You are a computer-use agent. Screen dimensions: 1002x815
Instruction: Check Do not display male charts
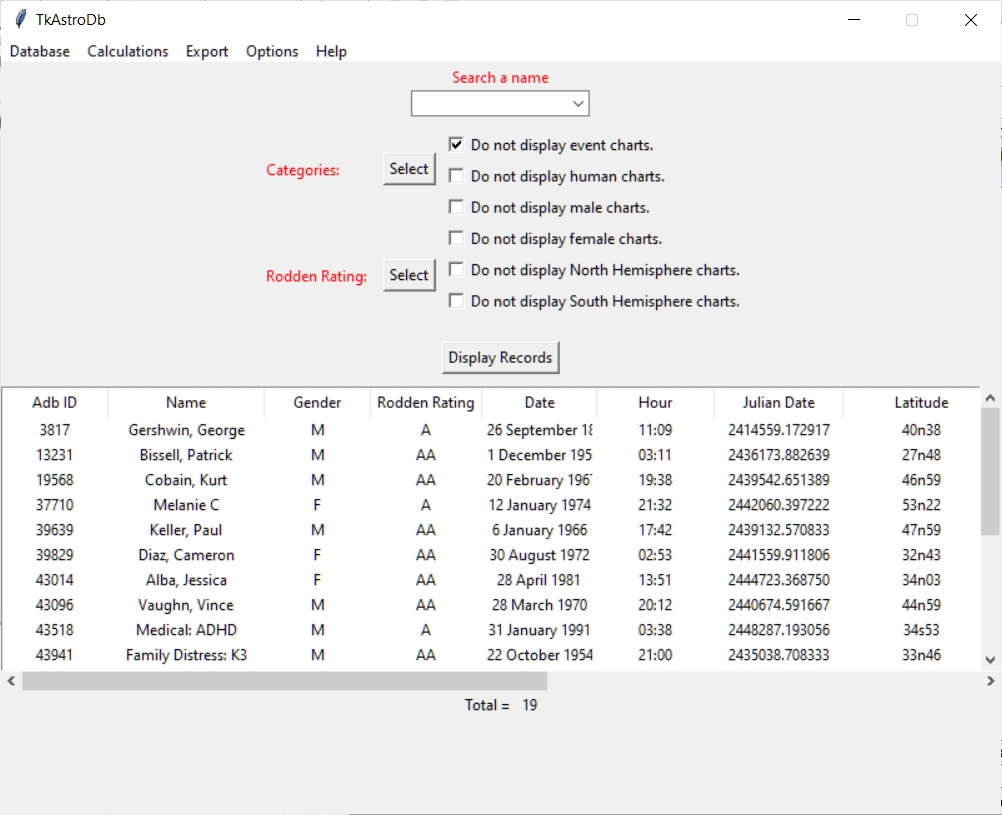456,207
